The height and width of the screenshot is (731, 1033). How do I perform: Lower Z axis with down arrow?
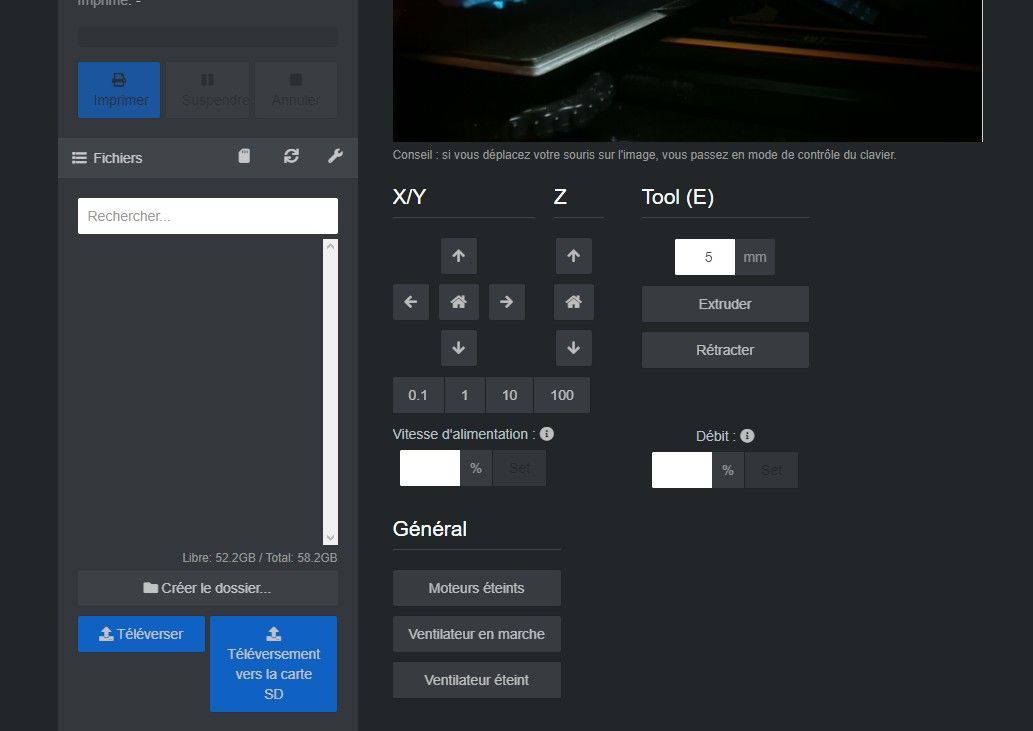(574, 348)
